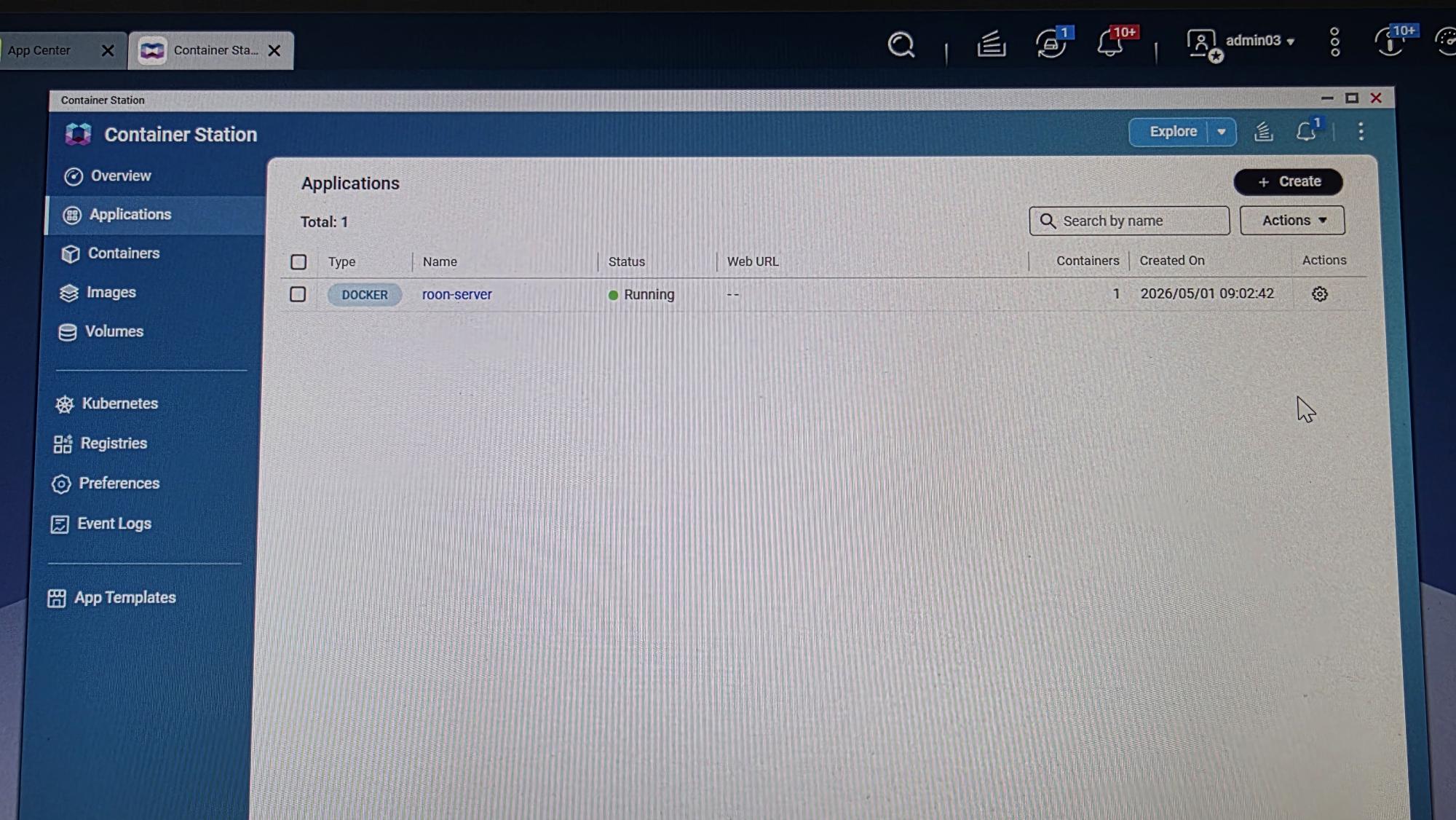Click the Create button
The image size is (1456, 820).
[1288, 182]
